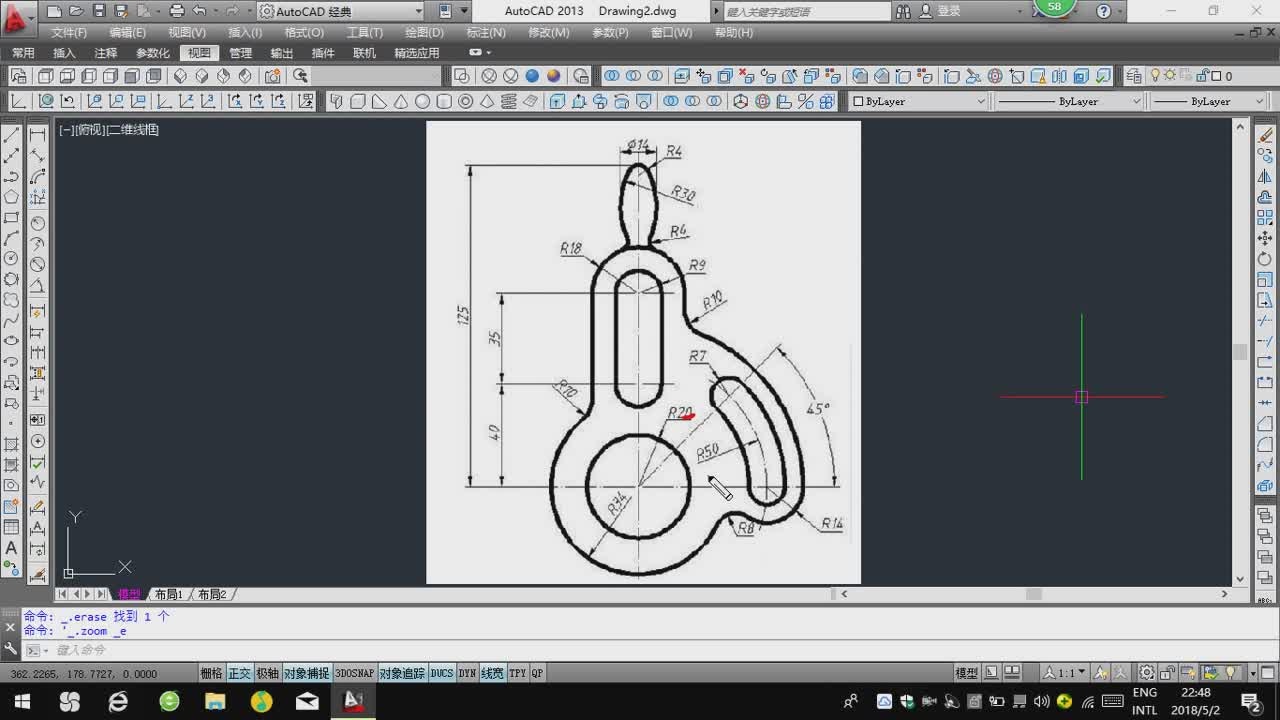Click the ByLayer color square swatch

click(858, 101)
